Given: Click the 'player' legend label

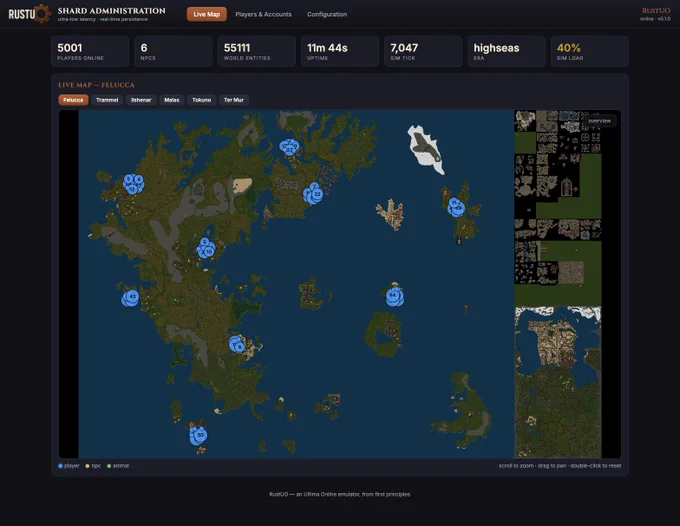Looking at the screenshot, I should 72,466.
